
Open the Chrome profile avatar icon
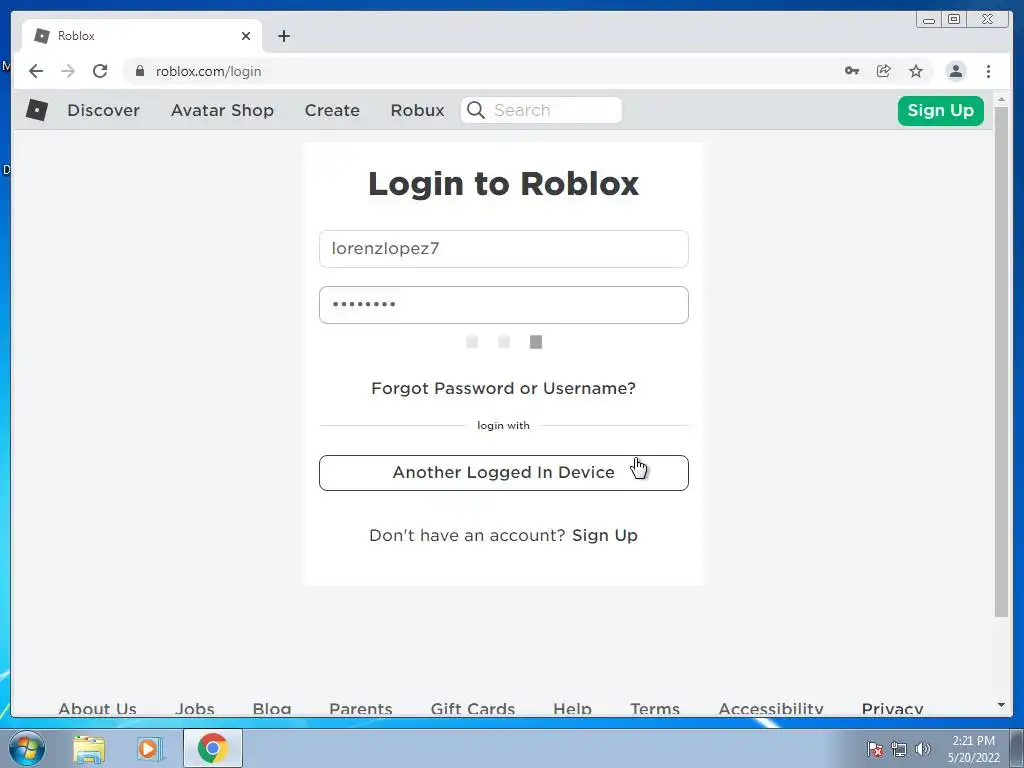tap(955, 71)
